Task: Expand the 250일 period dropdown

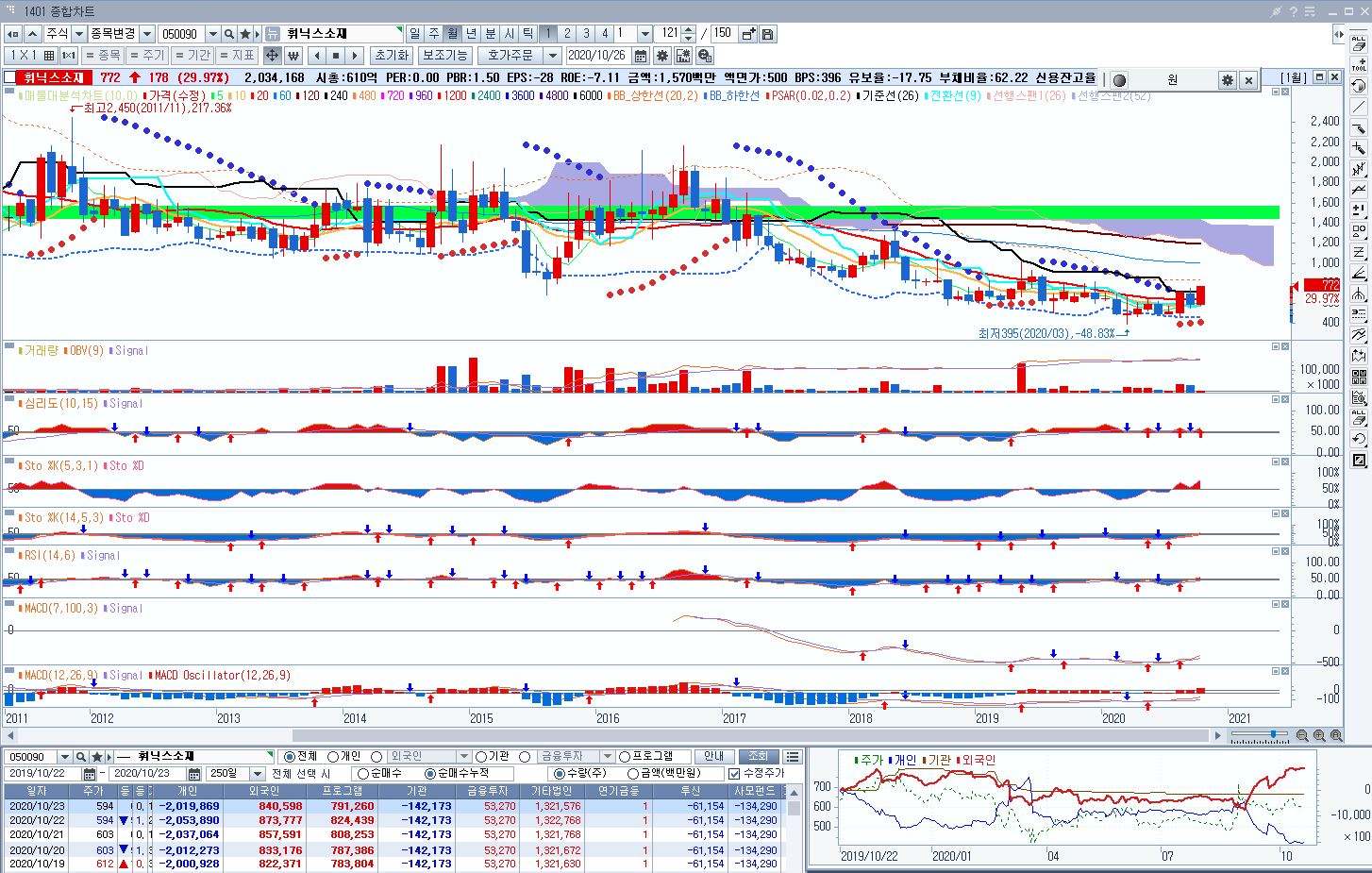Action: tap(257, 774)
